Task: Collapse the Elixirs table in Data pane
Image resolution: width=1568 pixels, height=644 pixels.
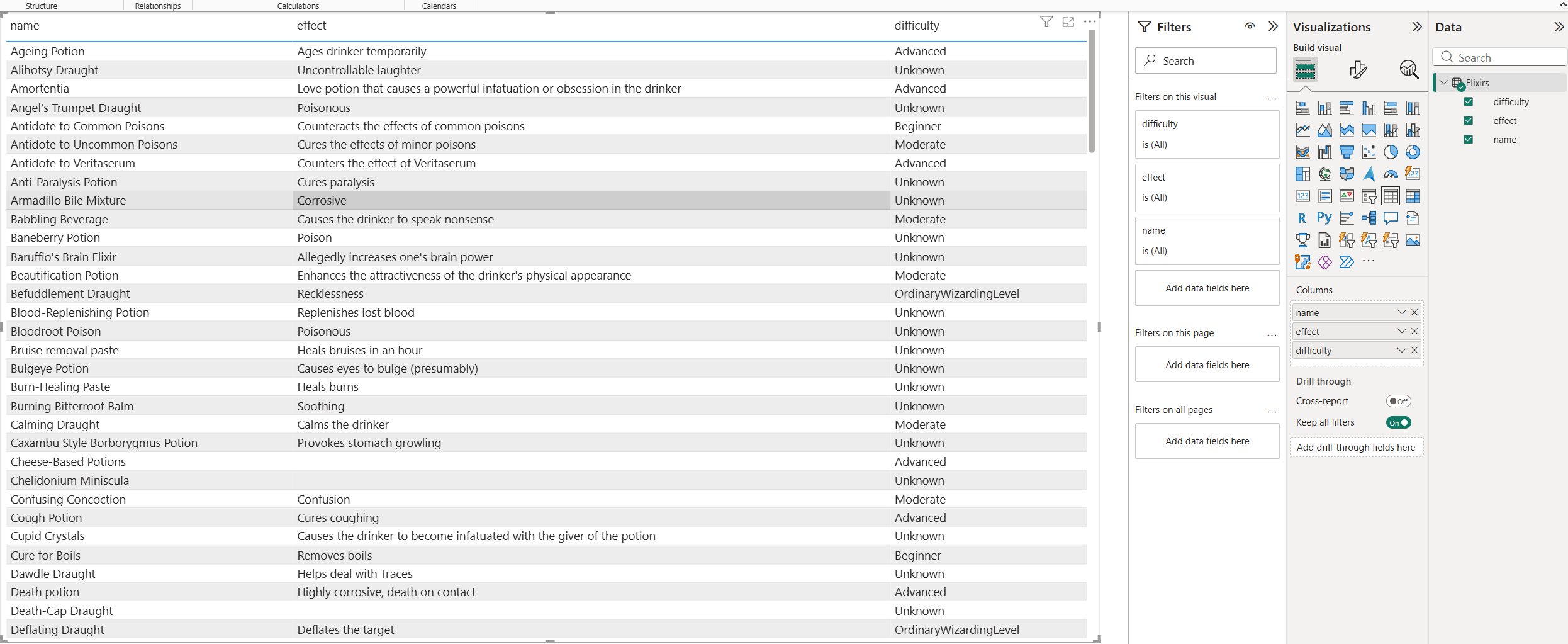Action: tap(1444, 83)
